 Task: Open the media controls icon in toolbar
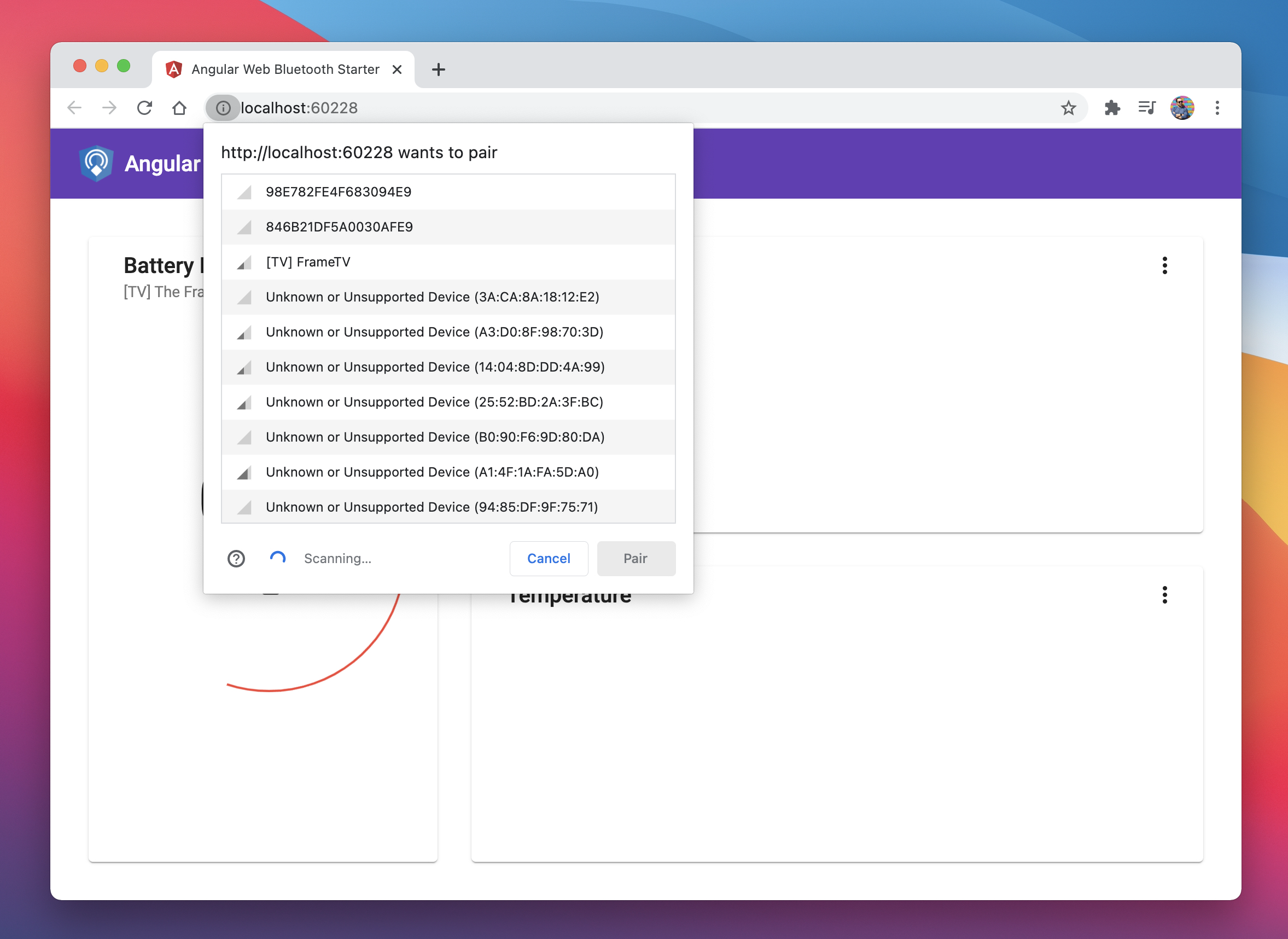click(x=1146, y=108)
